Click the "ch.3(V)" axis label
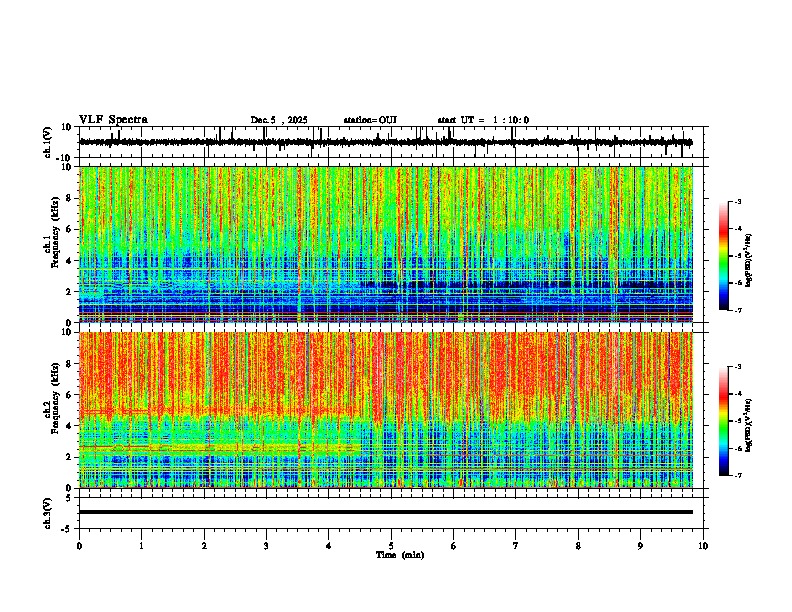The width and height of the screenshot is (792, 612). [x=48, y=513]
